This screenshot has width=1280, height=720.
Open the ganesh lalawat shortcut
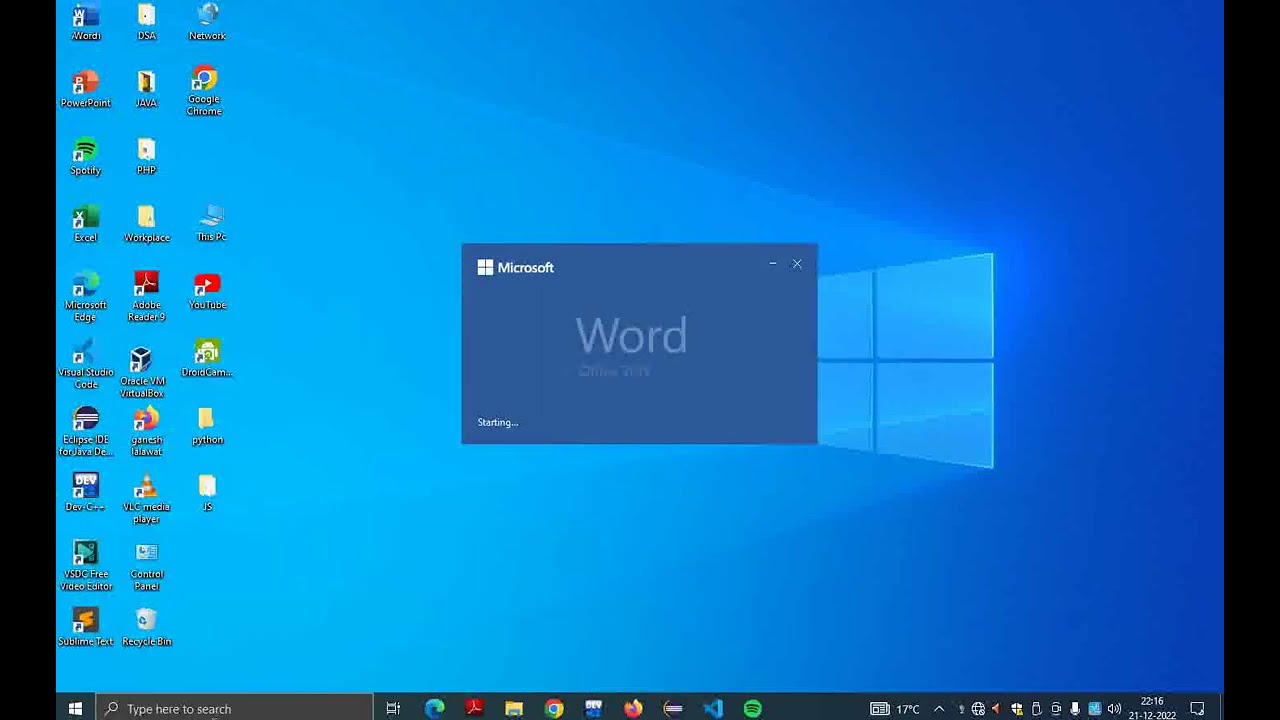(x=146, y=431)
